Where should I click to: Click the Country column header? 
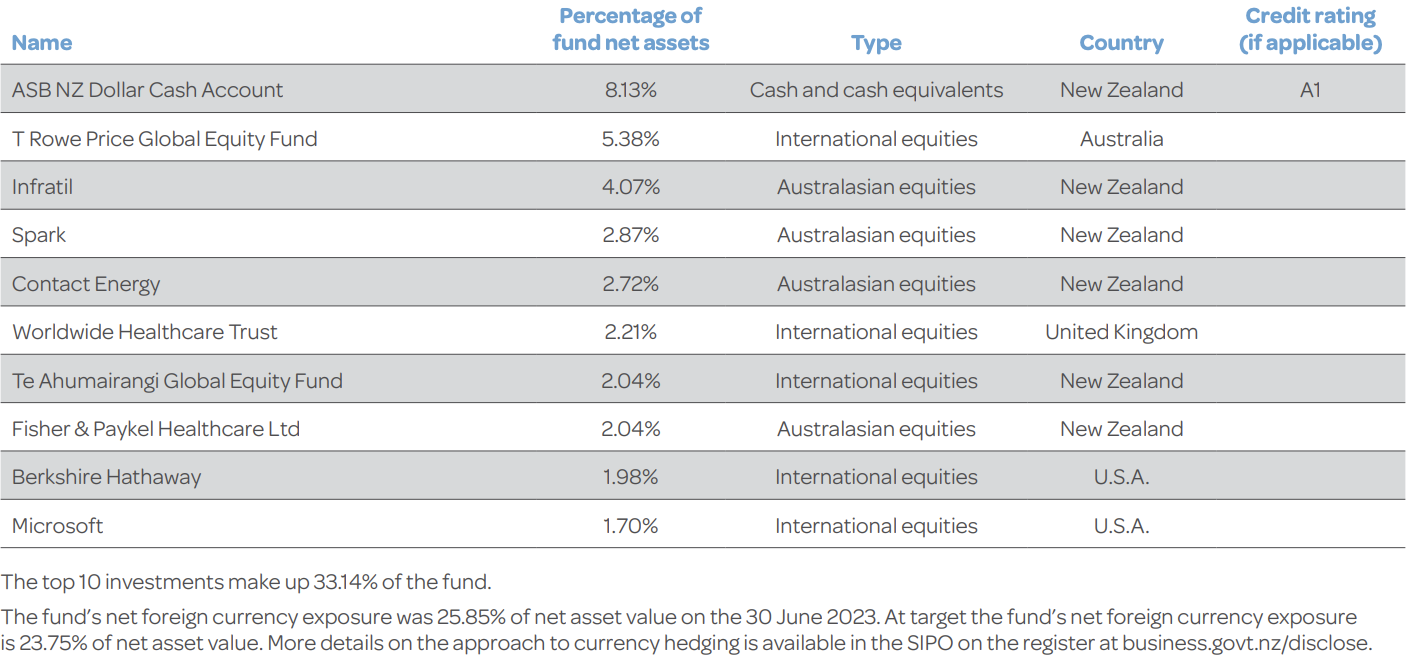(x=1121, y=43)
